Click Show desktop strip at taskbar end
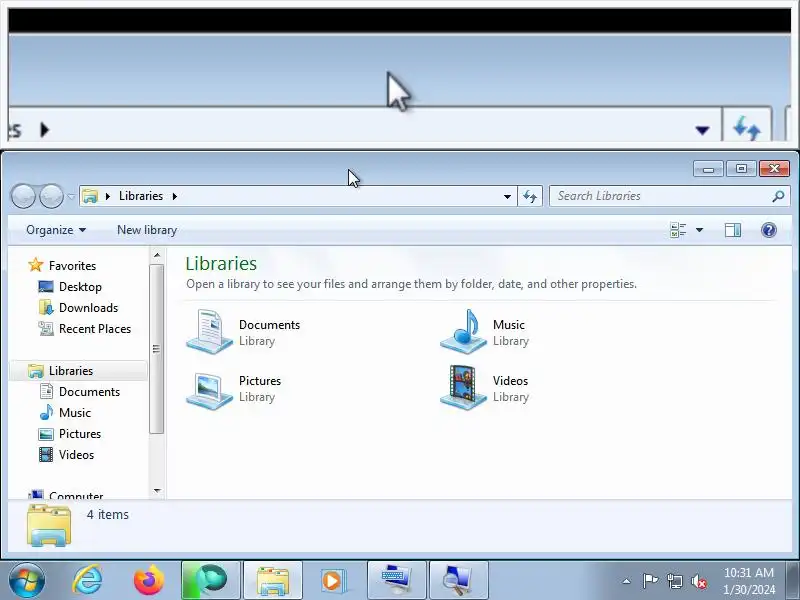The width and height of the screenshot is (800, 600). point(793,580)
